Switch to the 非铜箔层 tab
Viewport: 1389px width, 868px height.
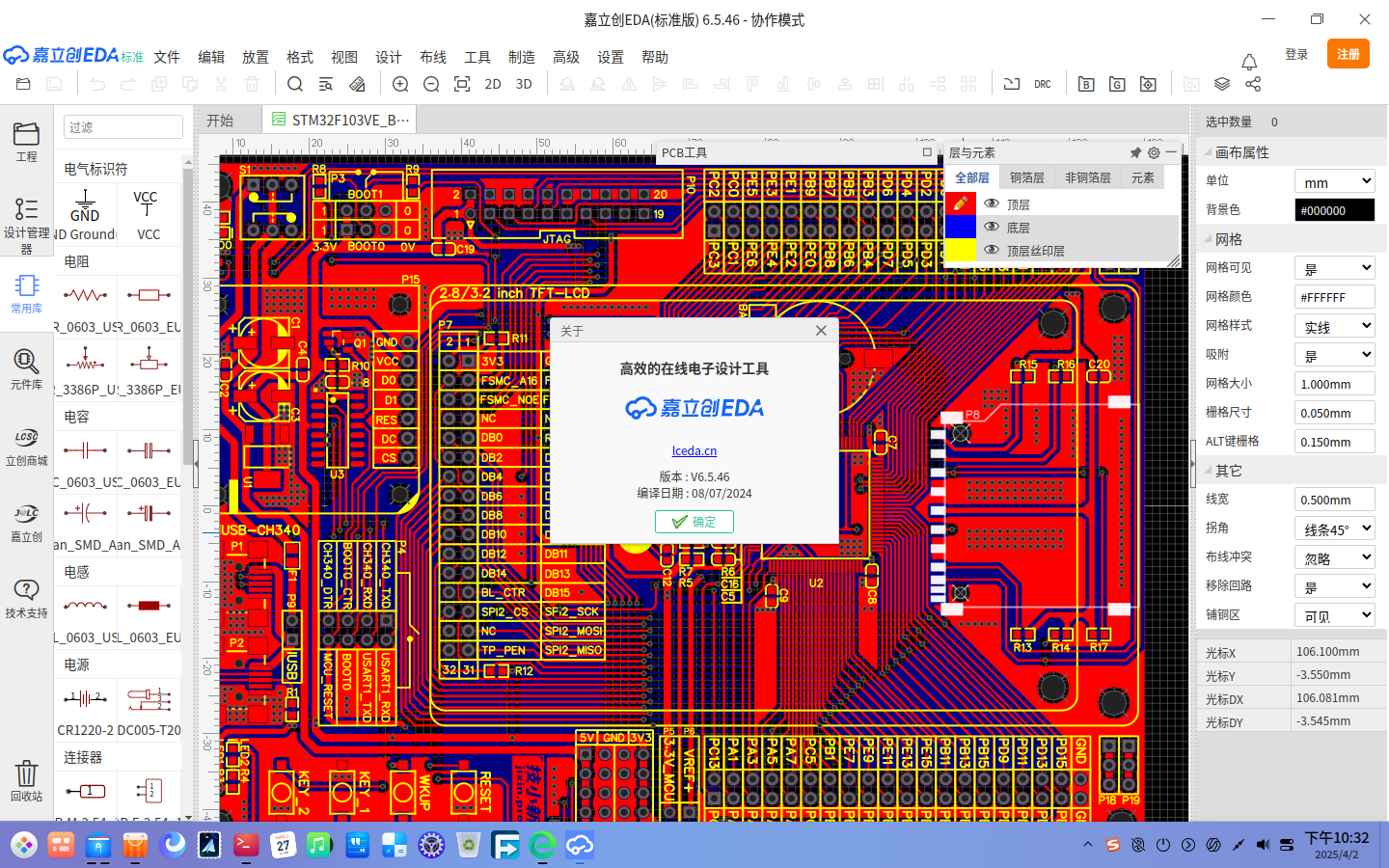click(1088, 177)
